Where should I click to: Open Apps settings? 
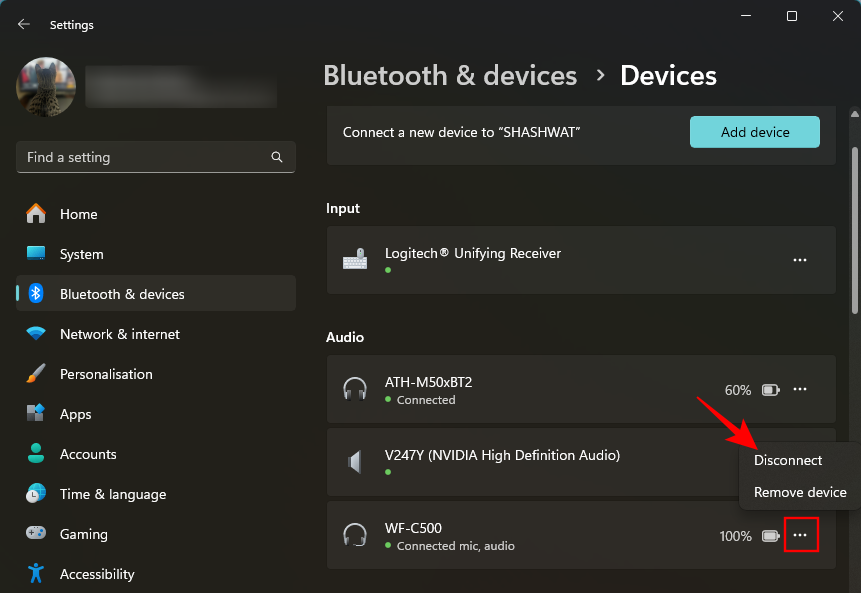pos(156,414)
